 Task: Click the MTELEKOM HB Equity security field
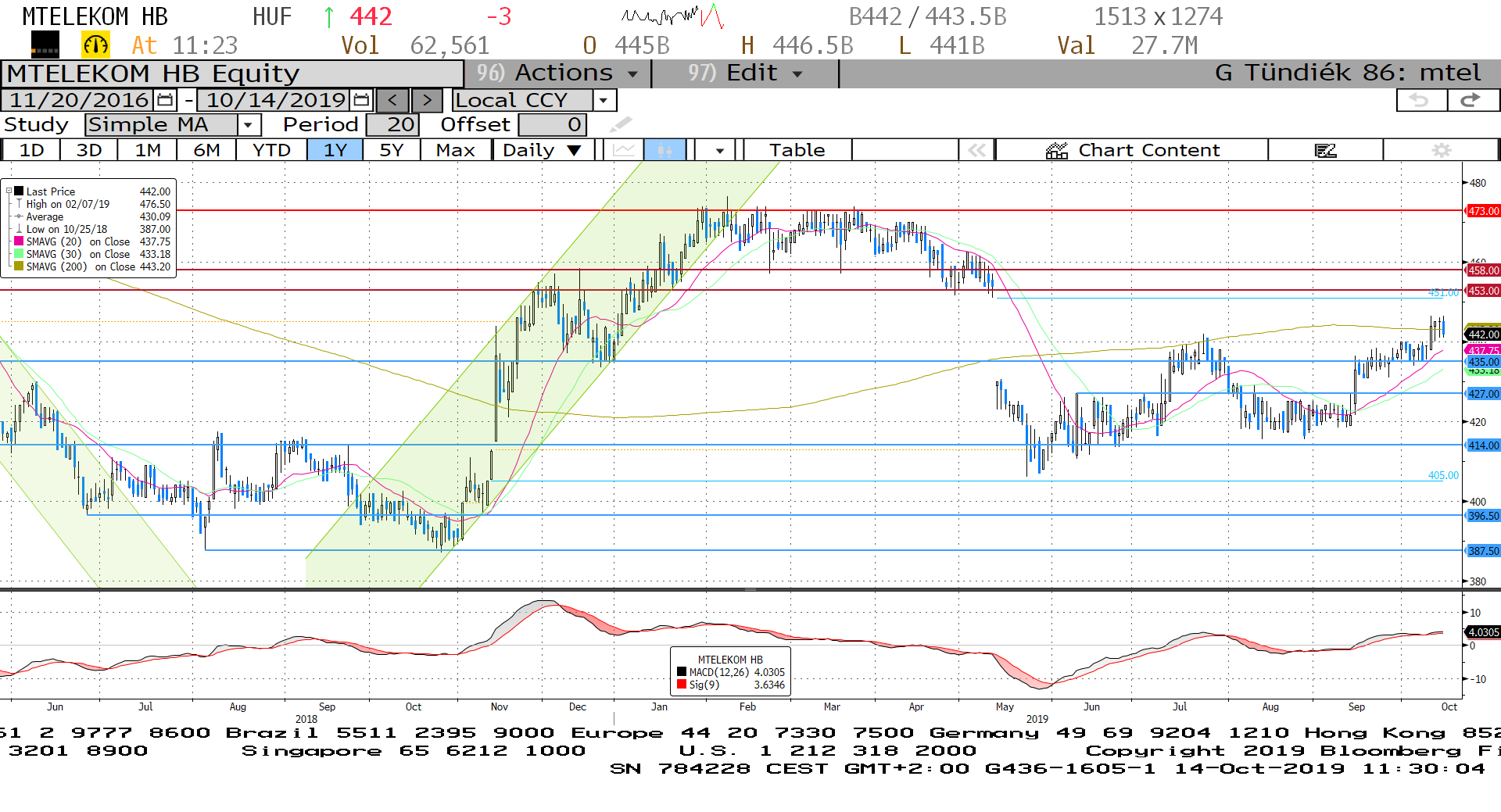click(x=233, y=73)
